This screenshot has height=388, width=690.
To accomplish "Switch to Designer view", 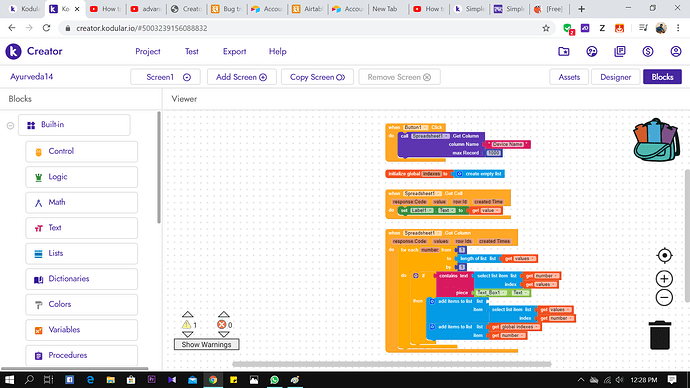I will (616, 77).
